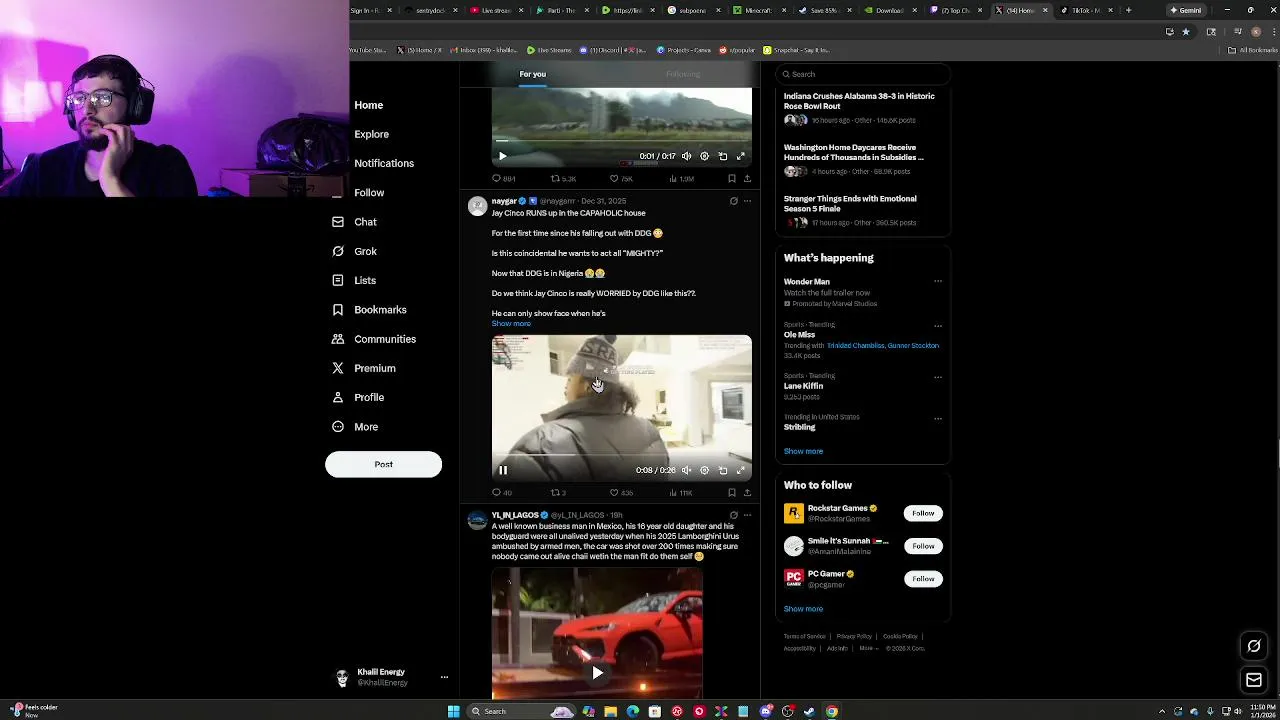Play the red Lamborghini video
Viewport: 1280px width, 720px height.
coord(597,673)
